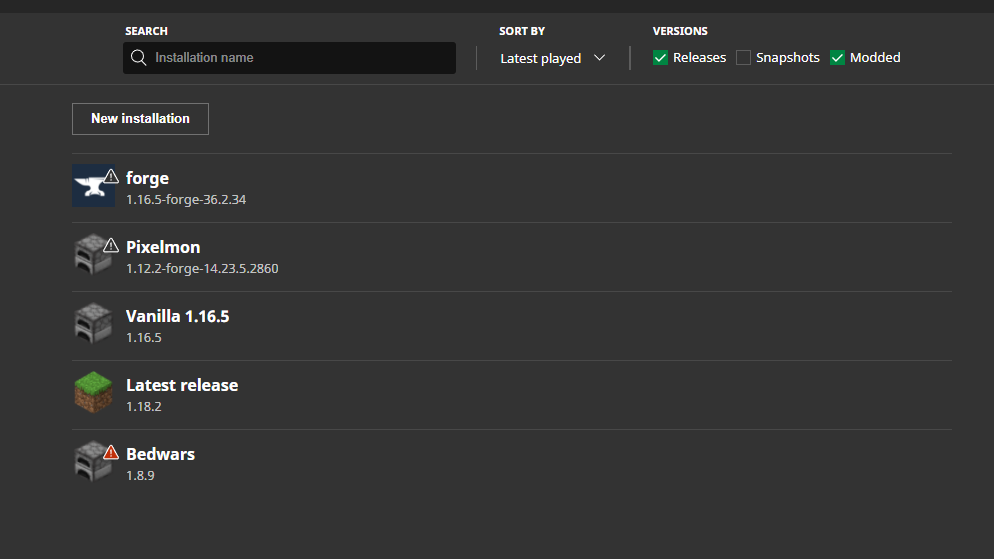Uncheck the Releases versions checkbox
The image size is (994, 559).
tap(661, 58)
